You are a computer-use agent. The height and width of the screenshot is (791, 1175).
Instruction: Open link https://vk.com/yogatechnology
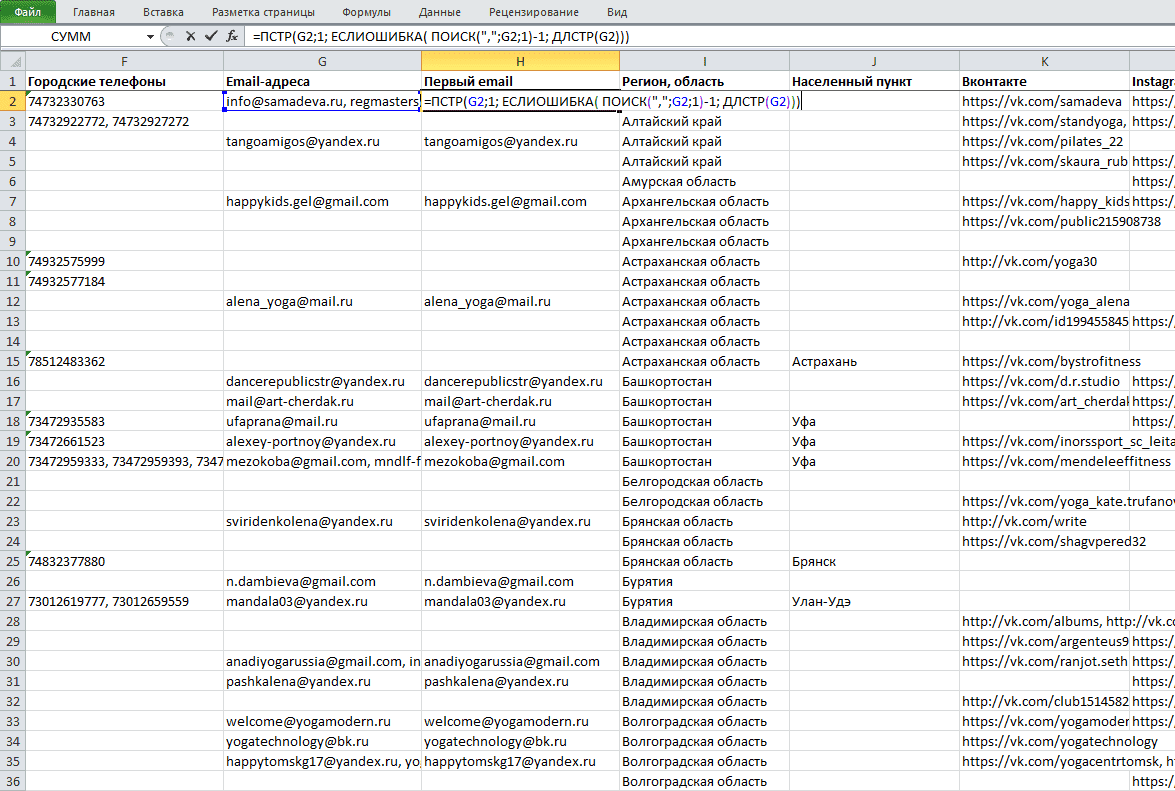pyautogui.click(x=1060, y=742)
